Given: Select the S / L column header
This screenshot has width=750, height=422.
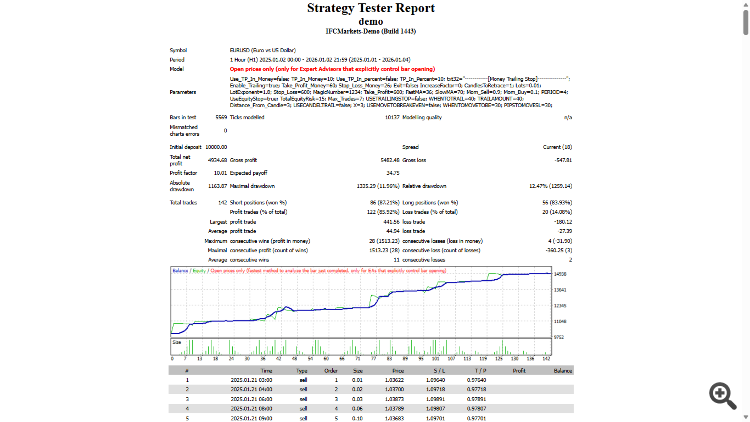Looking at the screenshot, I should pyautogui.click(x=439, y=371).
